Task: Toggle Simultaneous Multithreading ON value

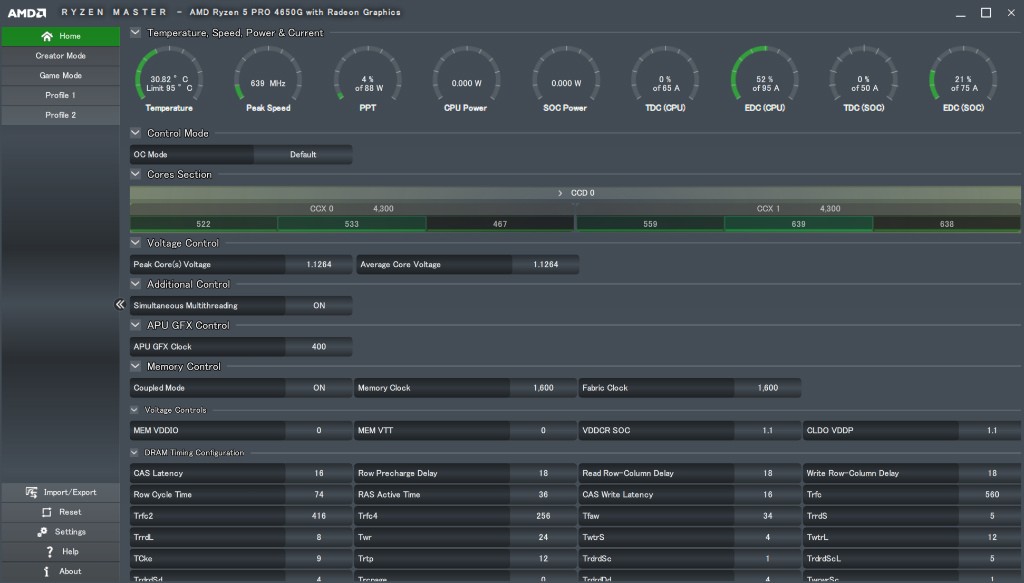Action: coord(319,306)
